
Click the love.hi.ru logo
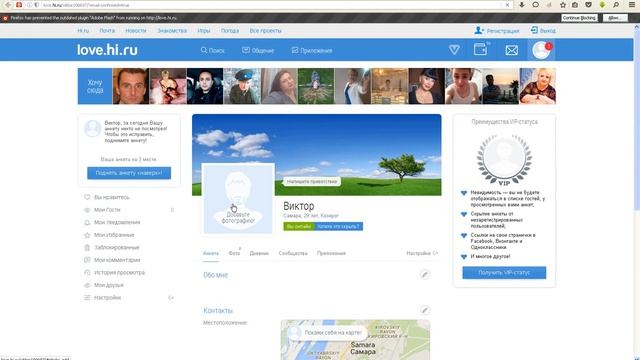(107, 50)
